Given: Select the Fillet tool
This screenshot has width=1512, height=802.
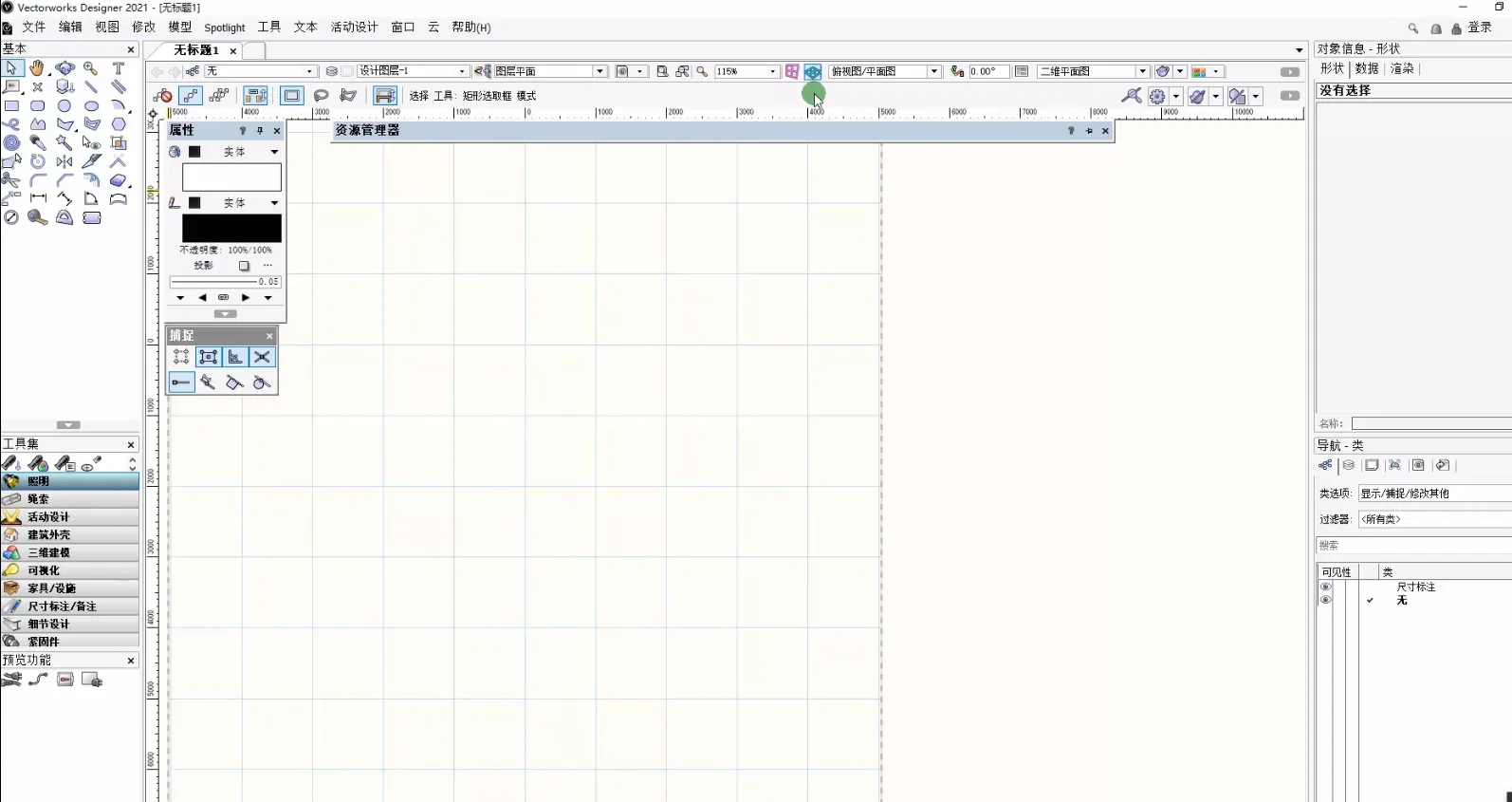Looking at the screenshot, I should (x=37, y=179).
